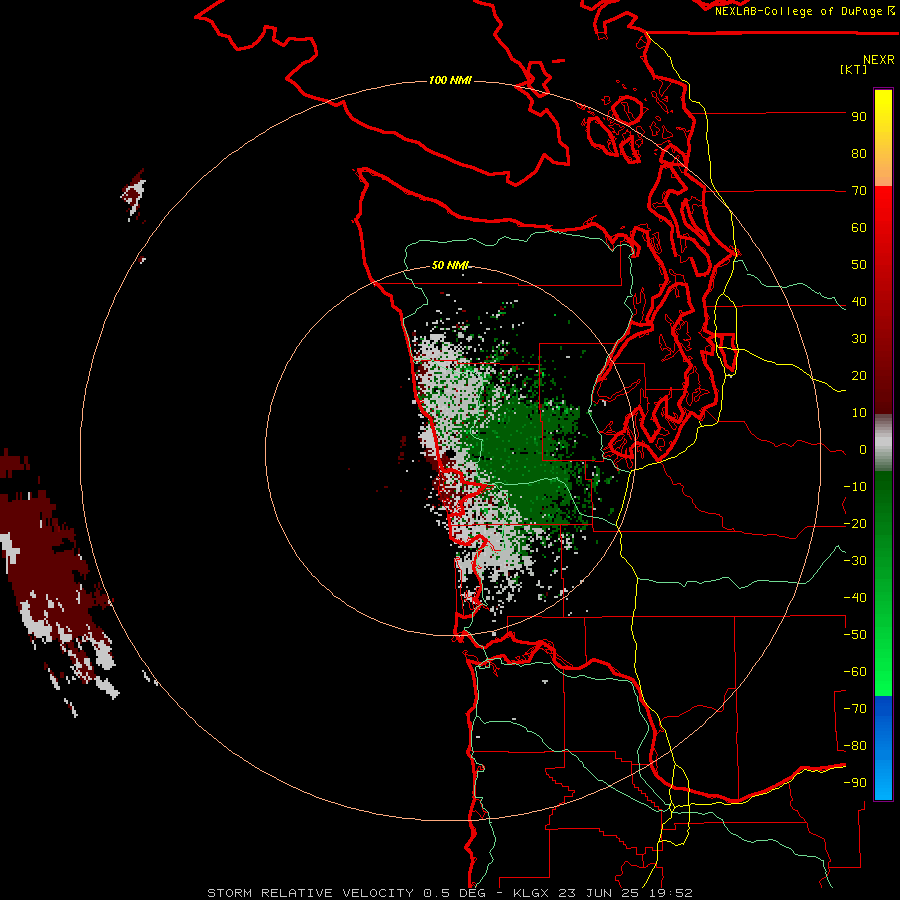Click the positive 40 value on velocity scale
The width and height of the screenshot is (900, 900).
pos(859,302)
